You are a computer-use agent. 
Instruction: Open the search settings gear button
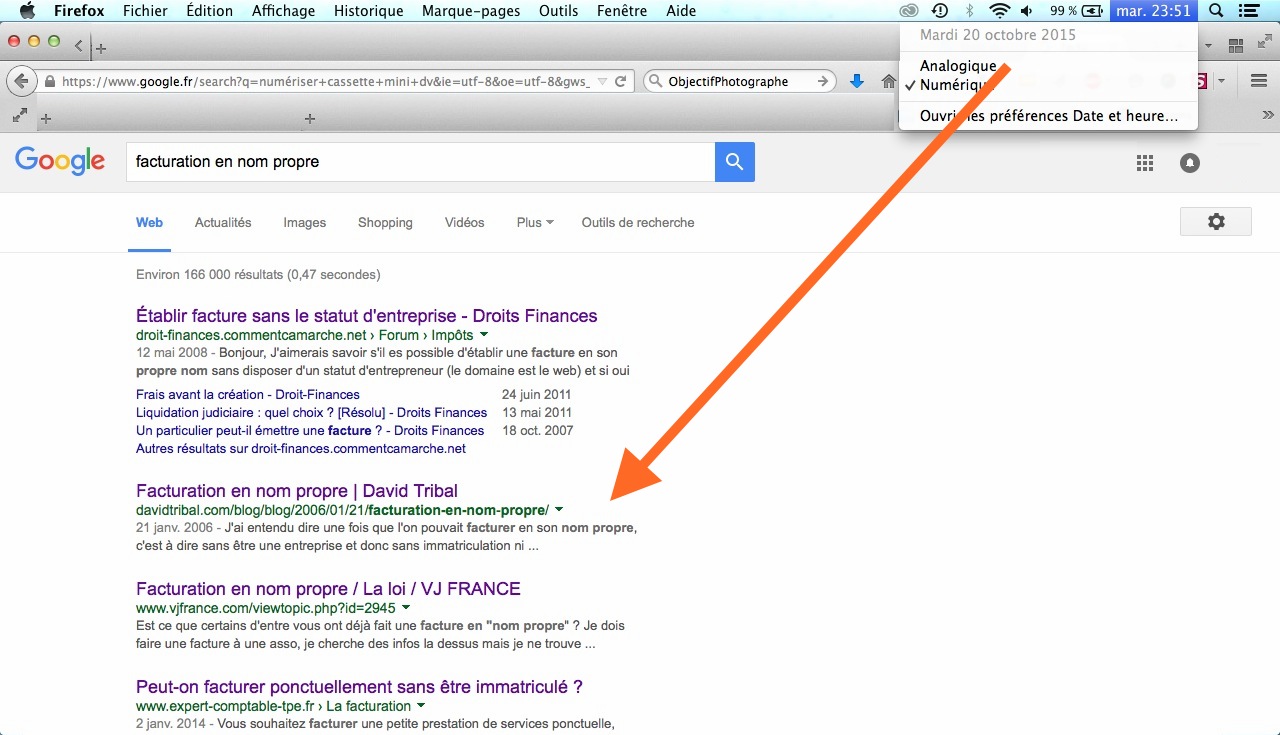[1216, 222]
